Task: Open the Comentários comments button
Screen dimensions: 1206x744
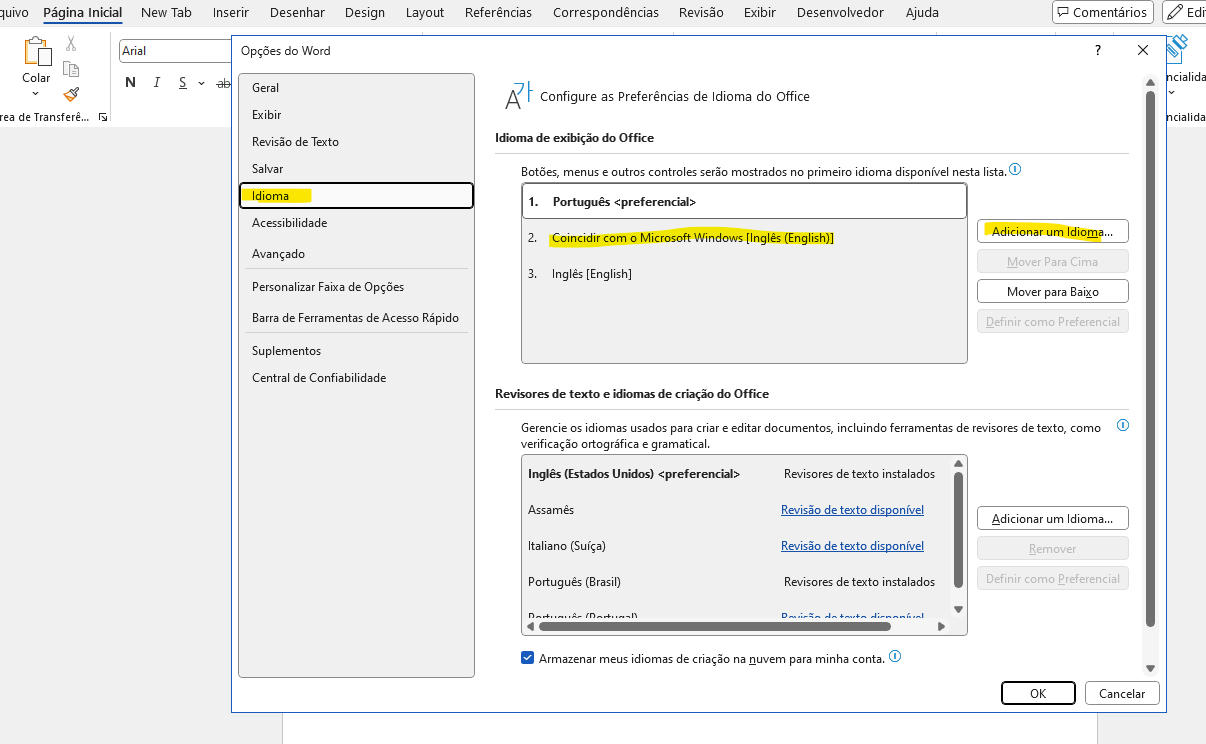Action: tap(1102, 12)
